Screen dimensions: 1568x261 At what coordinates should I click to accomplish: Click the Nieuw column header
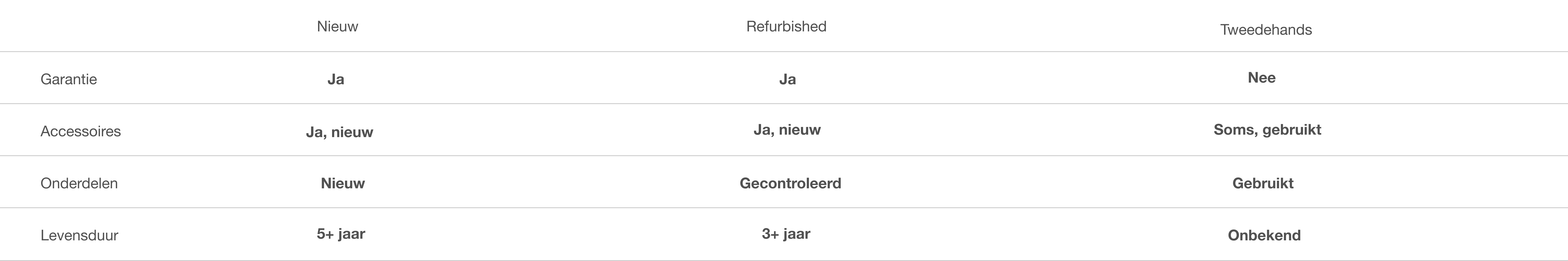(337, 27)
